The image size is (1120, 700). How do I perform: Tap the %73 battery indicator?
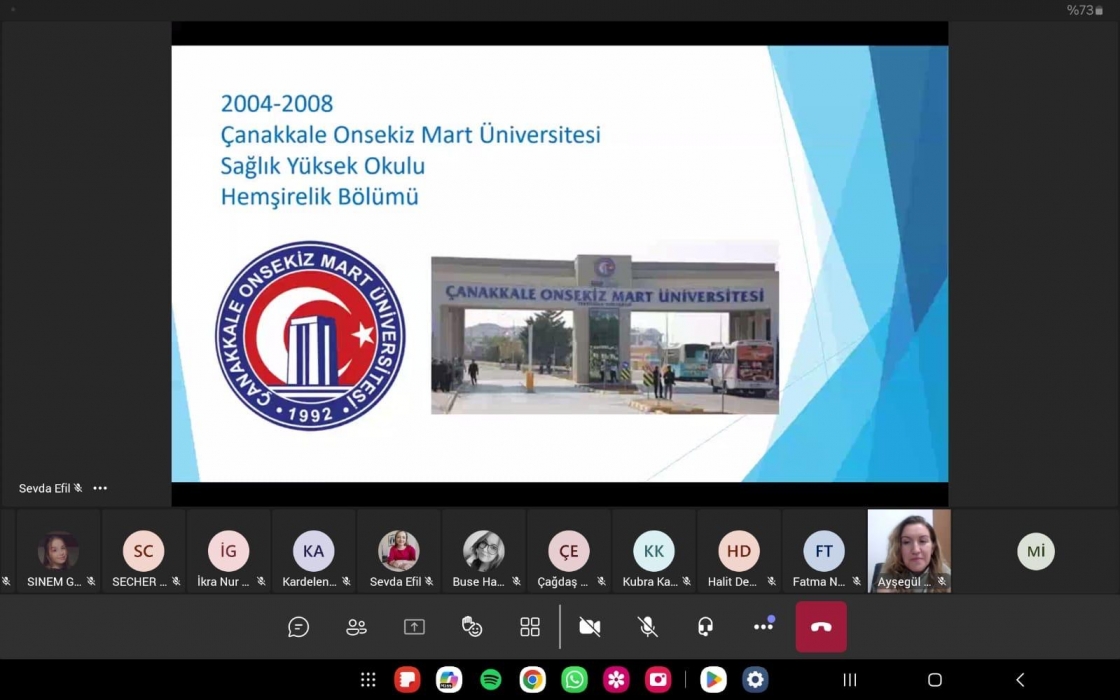click(x=1085, y=10)
